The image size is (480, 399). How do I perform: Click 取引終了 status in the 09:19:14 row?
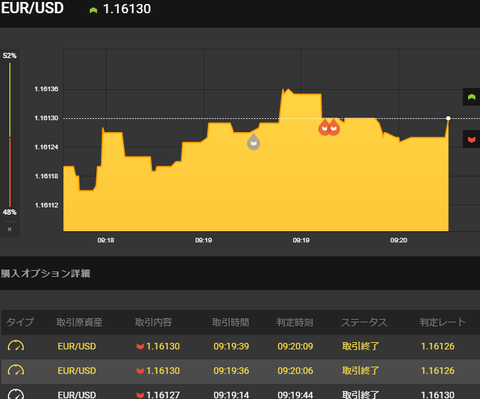tap(361, 395)
